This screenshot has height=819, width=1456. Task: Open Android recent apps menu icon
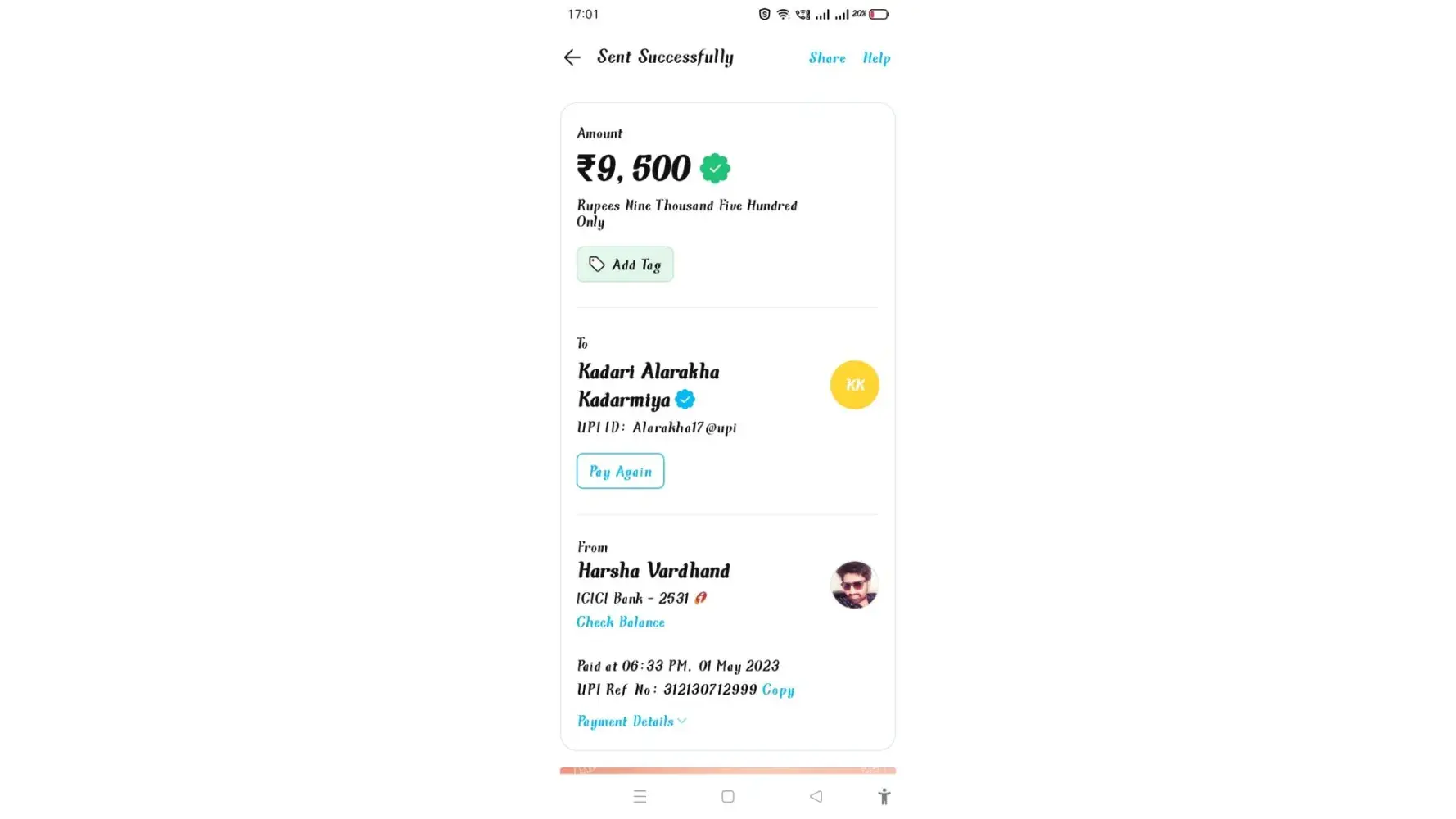coord(640,796)
